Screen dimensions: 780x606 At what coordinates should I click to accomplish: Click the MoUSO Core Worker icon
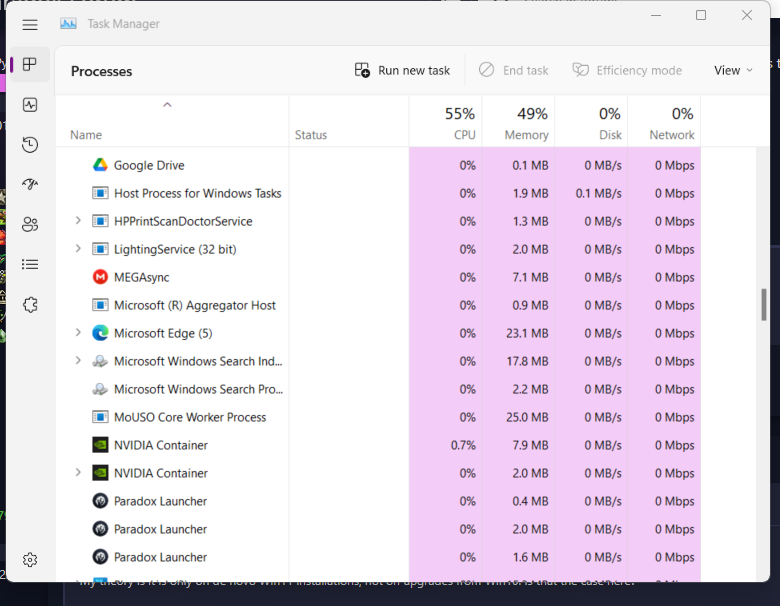click(100, 417)
